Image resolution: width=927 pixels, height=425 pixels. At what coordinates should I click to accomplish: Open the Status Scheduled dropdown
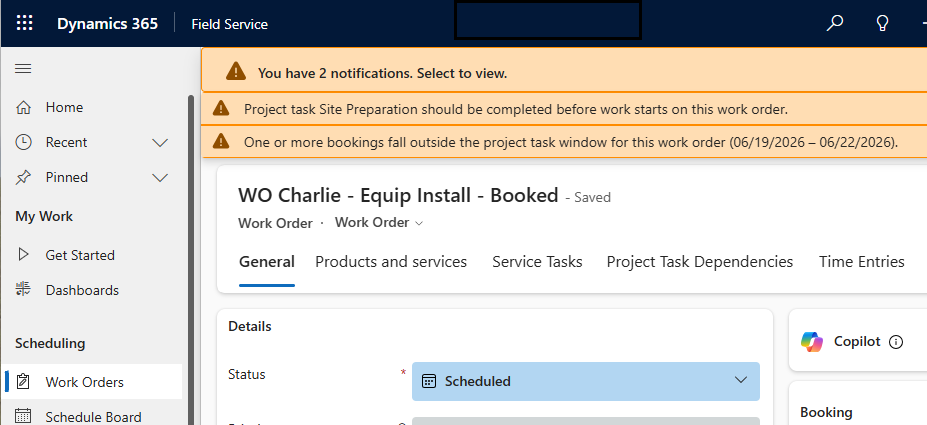(x=586, y=381)
